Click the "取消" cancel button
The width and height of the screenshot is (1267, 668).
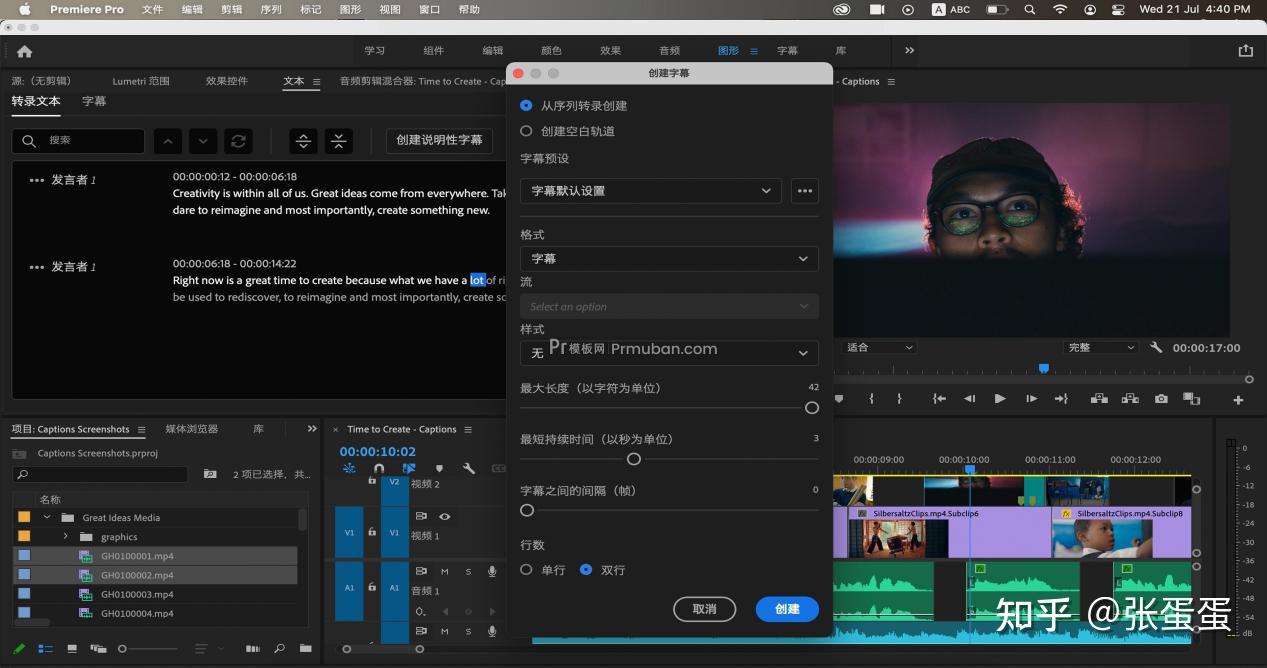coord(705,609)
